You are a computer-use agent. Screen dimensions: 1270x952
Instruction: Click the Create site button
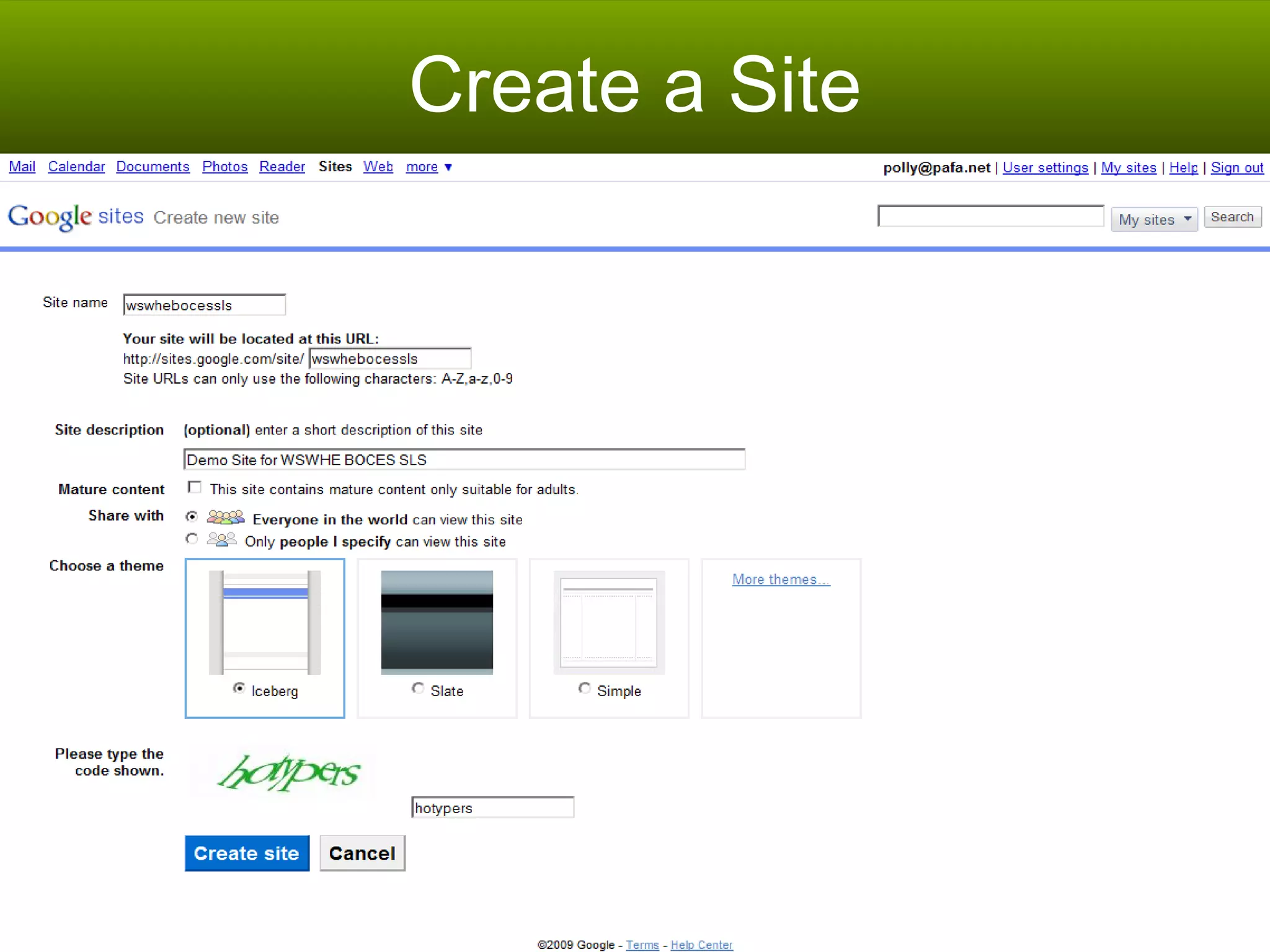coord(247,853)
